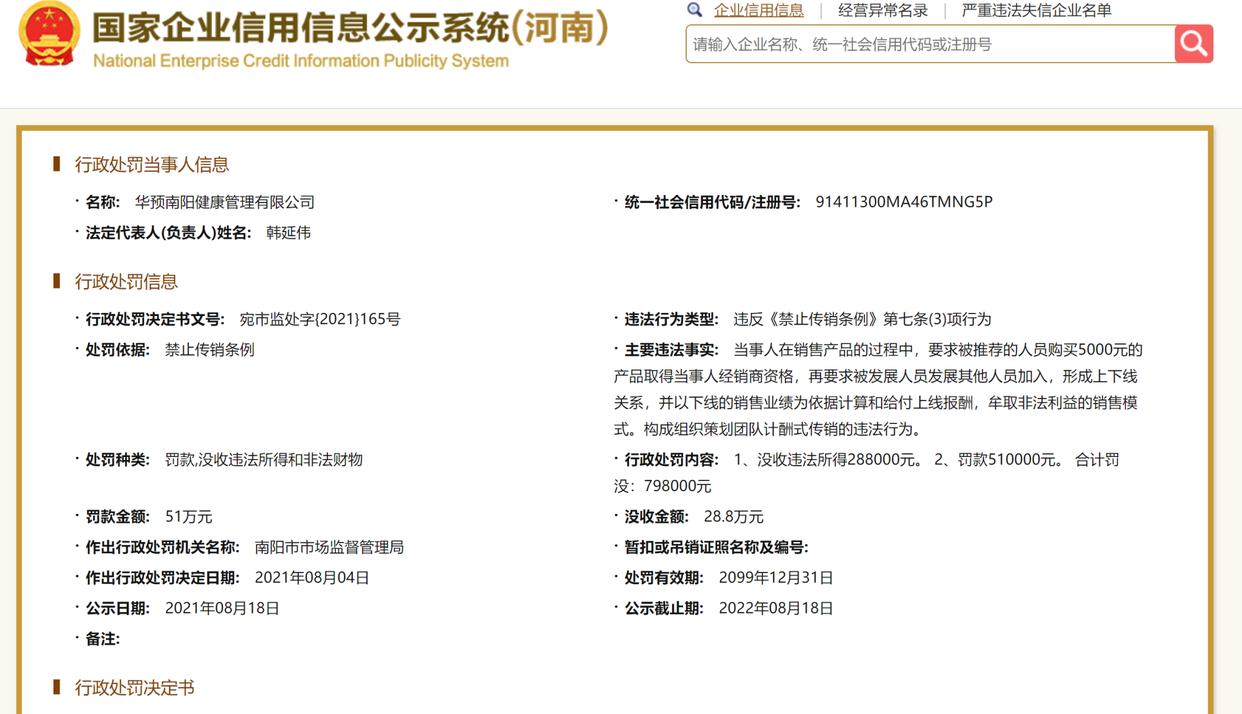
Task: Click the red search magnifier button
Action: click(1194, 44)
